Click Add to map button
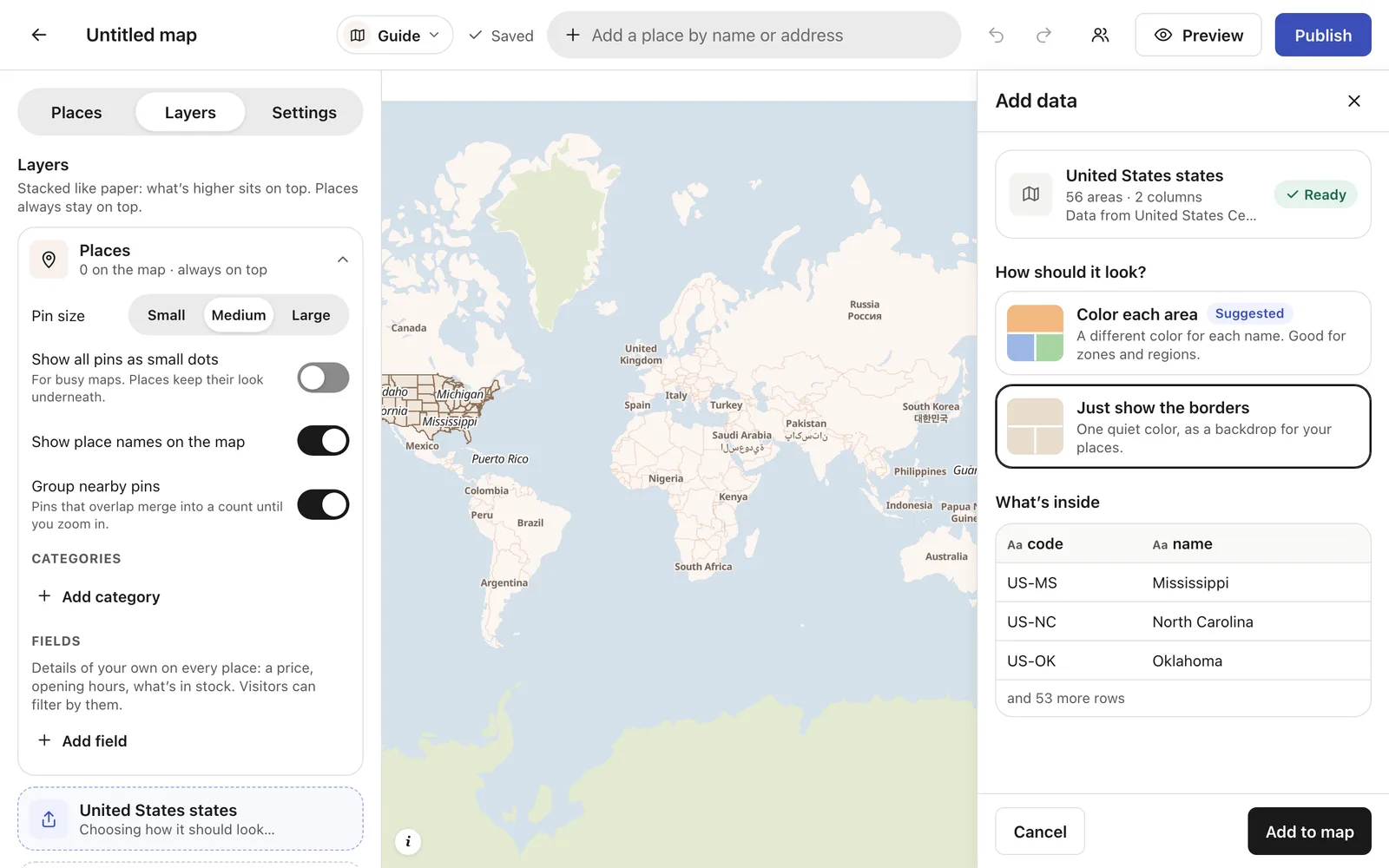Viewport: 1389px width, 868px height. click(1309, 832)
